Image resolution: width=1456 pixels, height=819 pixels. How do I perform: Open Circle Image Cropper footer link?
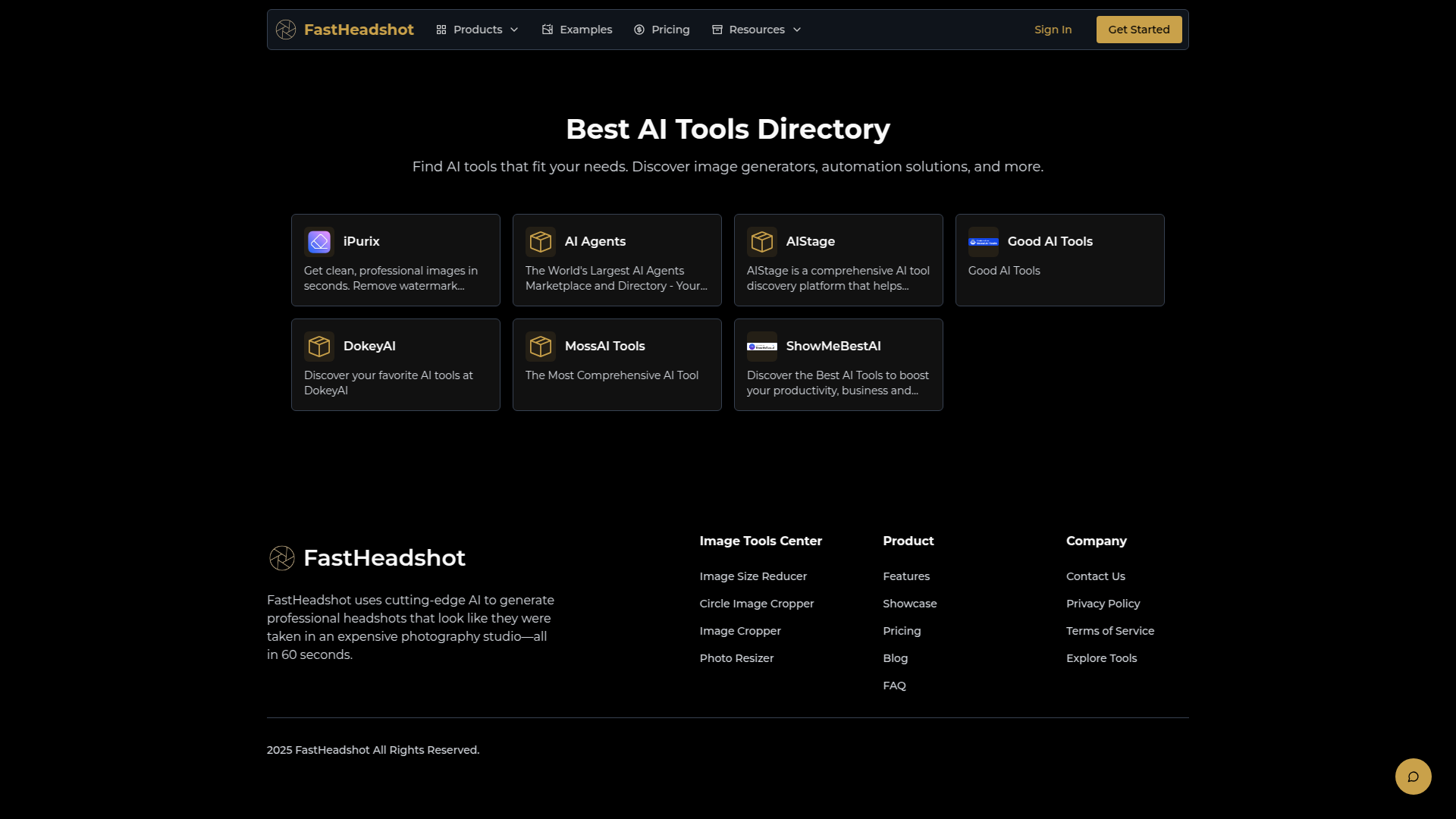click(756, 604)
